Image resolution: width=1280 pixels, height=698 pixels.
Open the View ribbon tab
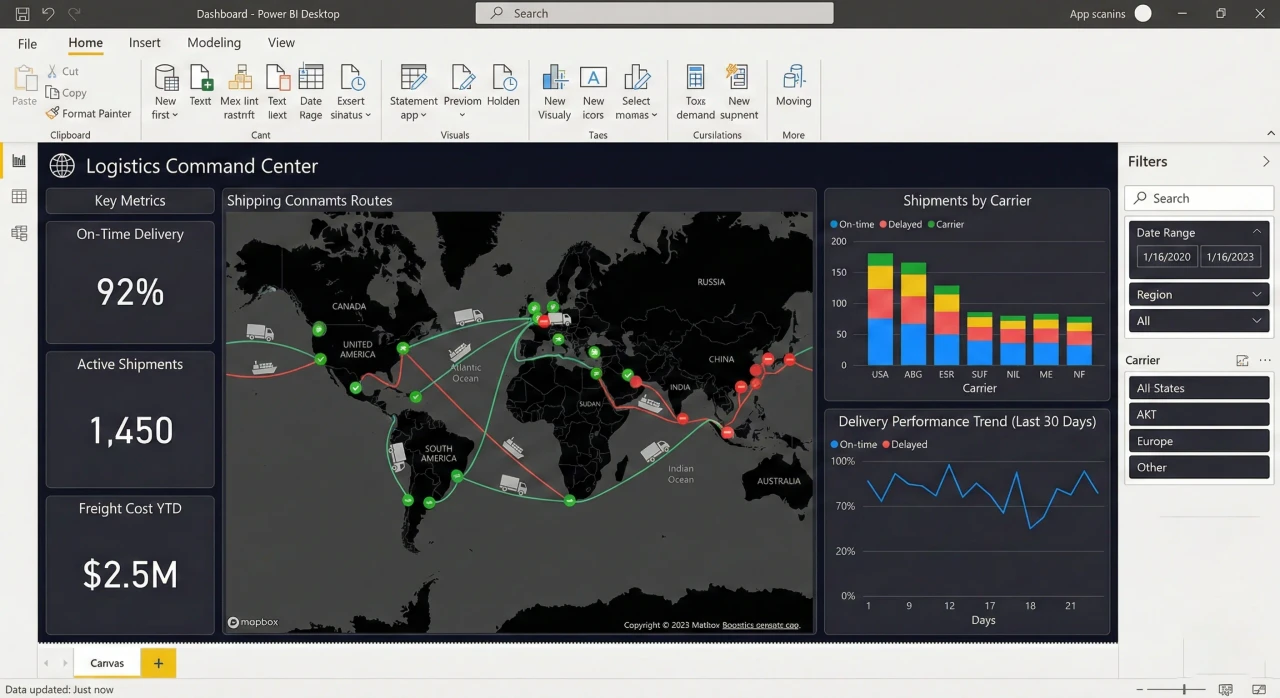[x=281, y=43]
